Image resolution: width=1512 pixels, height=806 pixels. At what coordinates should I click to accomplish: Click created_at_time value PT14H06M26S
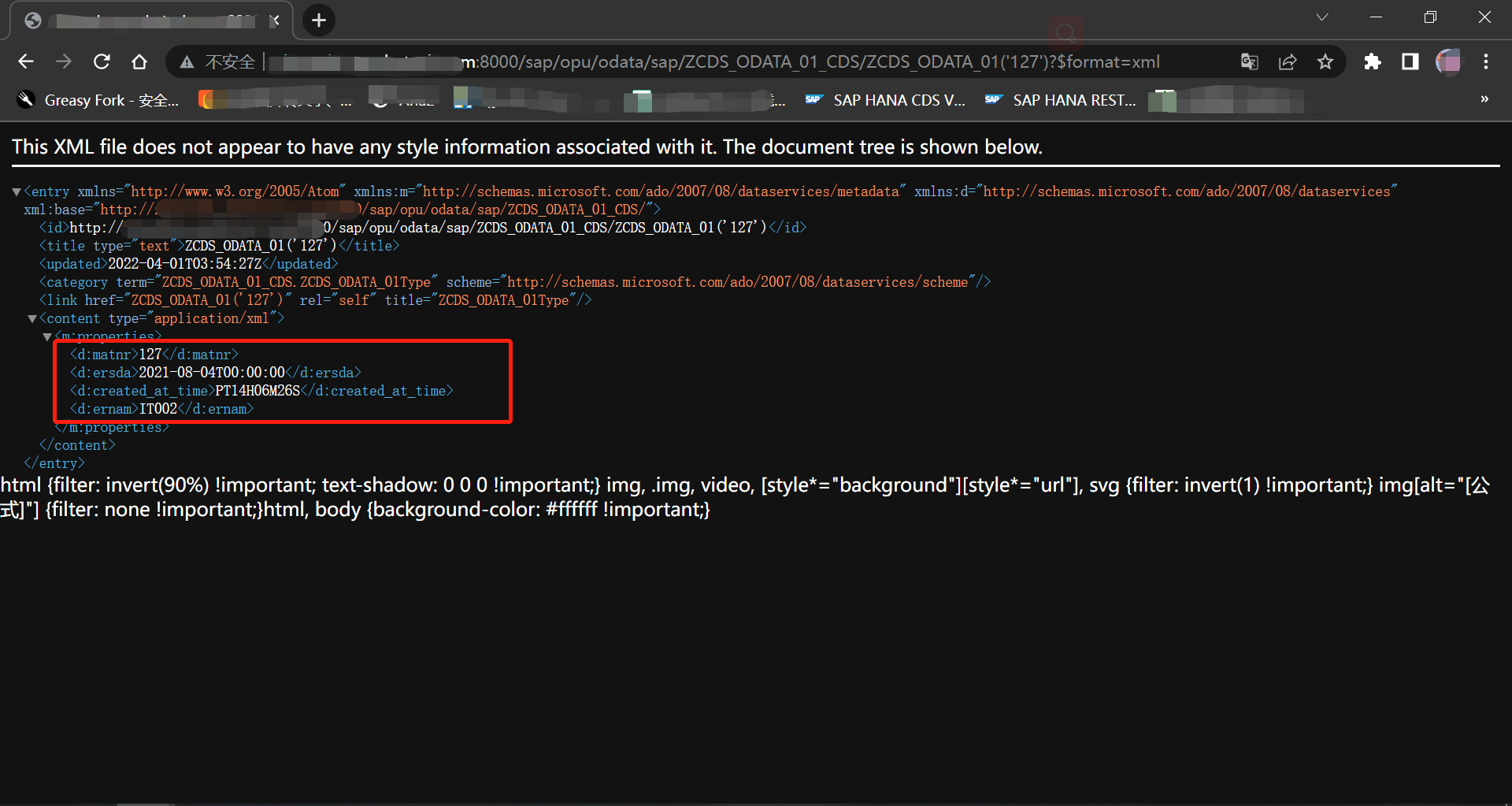258,391
